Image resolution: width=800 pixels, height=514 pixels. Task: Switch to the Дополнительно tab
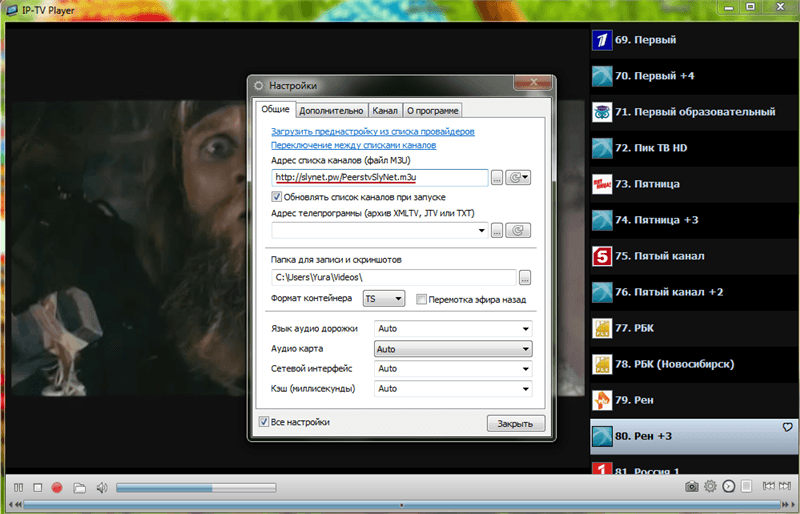click(331, 110)
